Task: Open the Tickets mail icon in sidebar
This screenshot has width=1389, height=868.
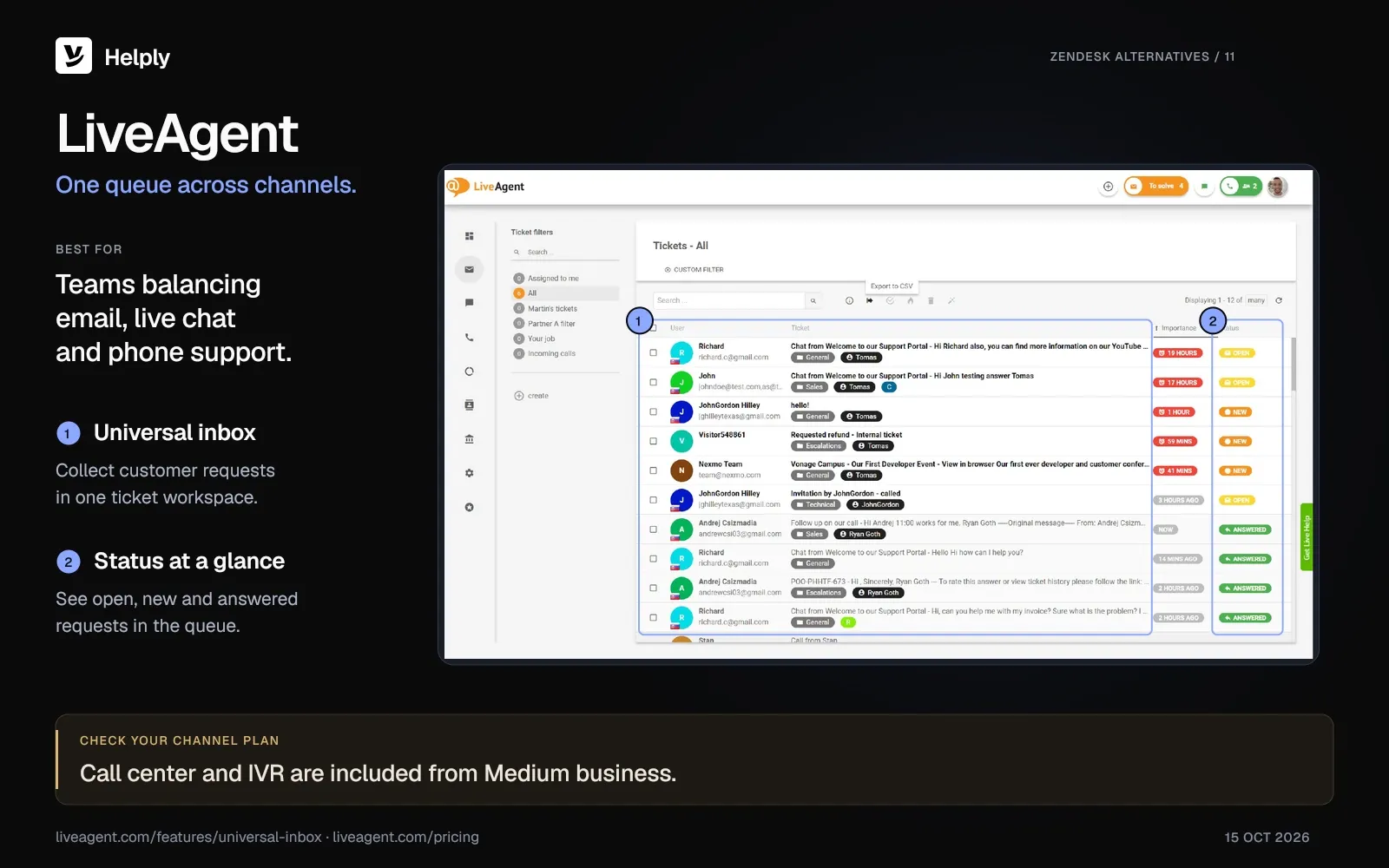Action: point(469,269)
